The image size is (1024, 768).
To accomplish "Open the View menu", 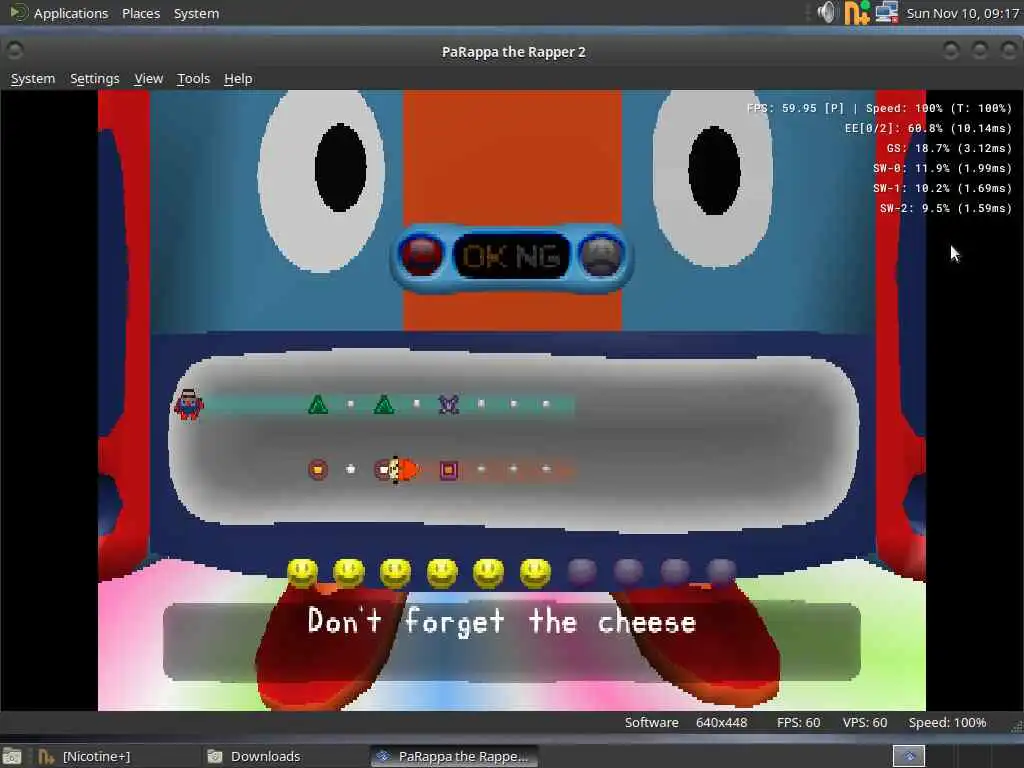I will (x=148, y=78).
